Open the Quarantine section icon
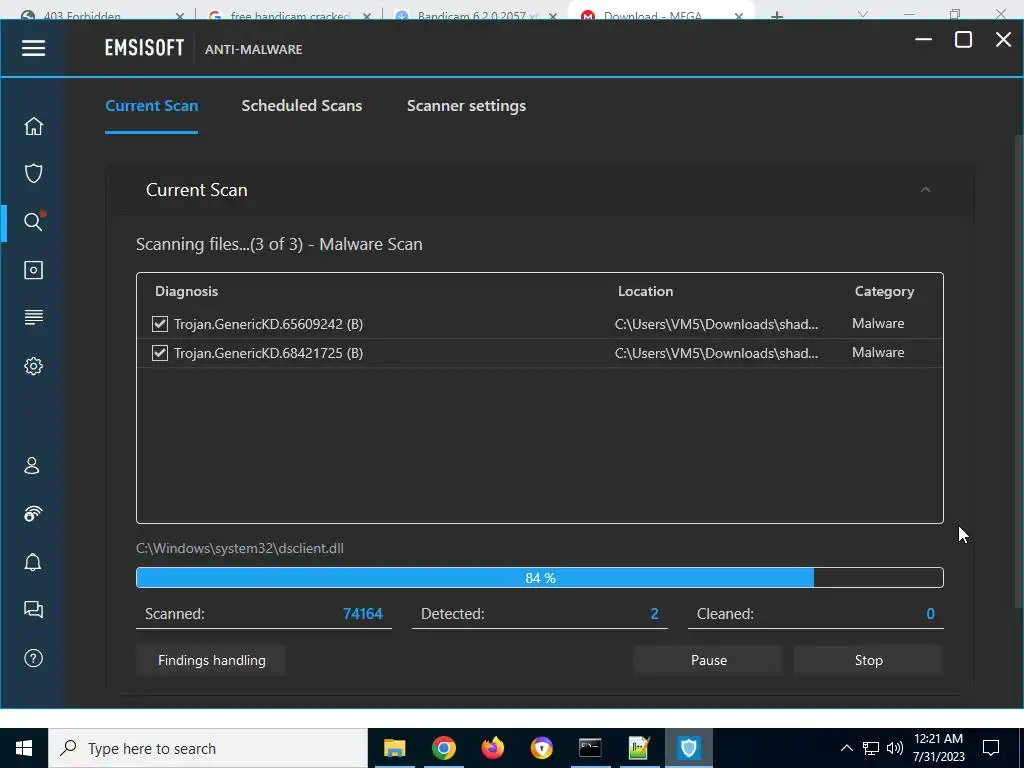The height and width of the screenshot is (768, 1024). pos(33,270)
